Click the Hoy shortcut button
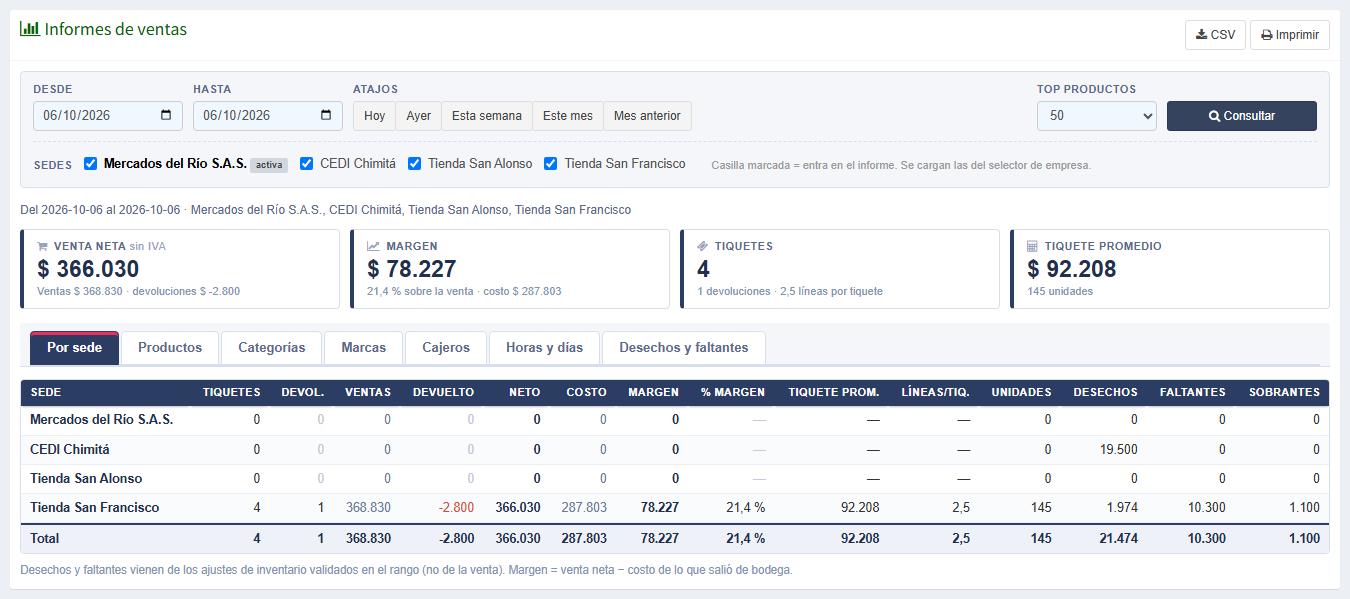1350x599 pixels. pyautogui.click(x=374, y=116)
